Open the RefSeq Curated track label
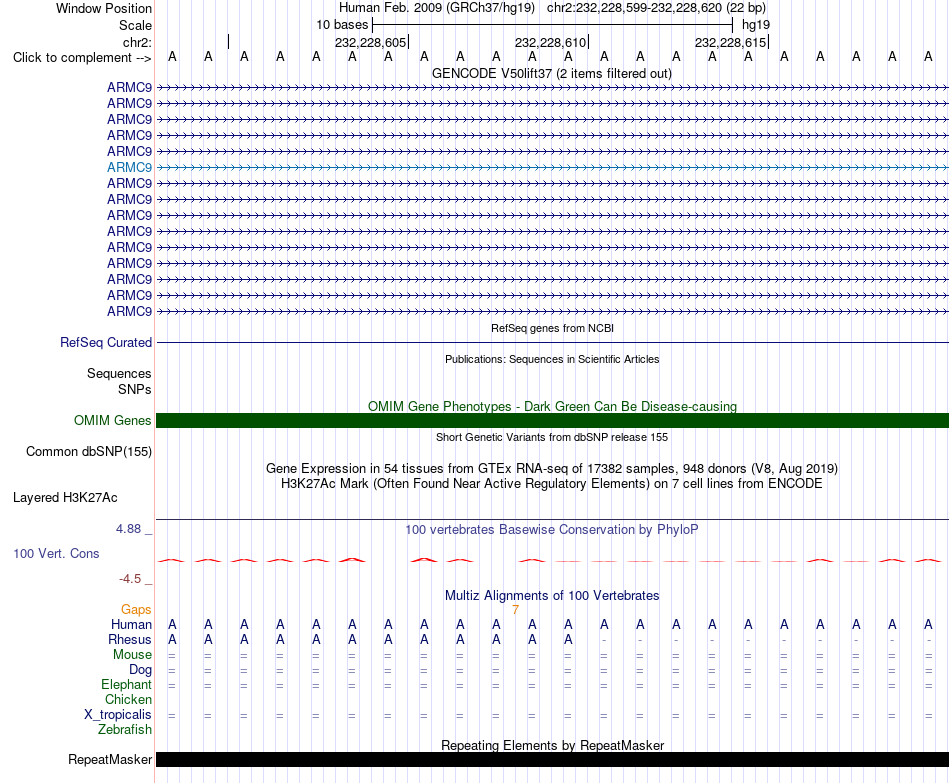The width and height of the screenshot is (950, 783). point(106,342)
